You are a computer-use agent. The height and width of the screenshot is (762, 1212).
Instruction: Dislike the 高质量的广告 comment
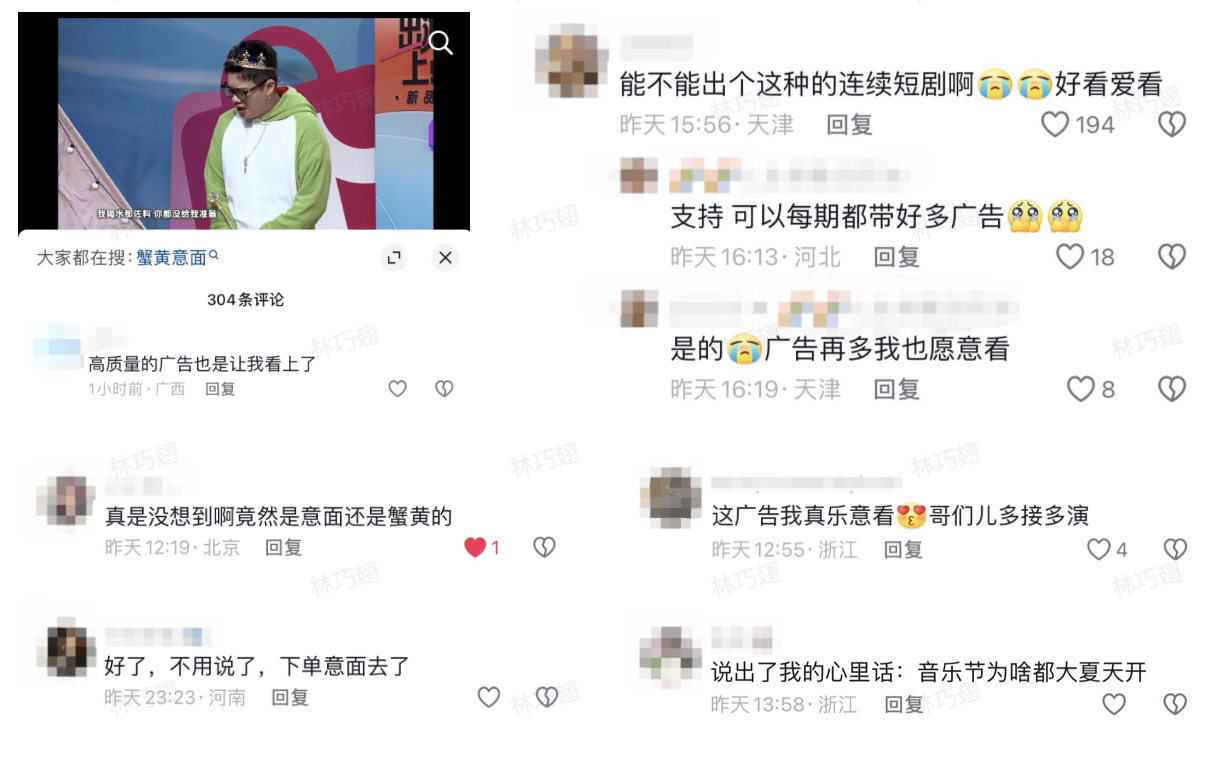tap(445, 389)
